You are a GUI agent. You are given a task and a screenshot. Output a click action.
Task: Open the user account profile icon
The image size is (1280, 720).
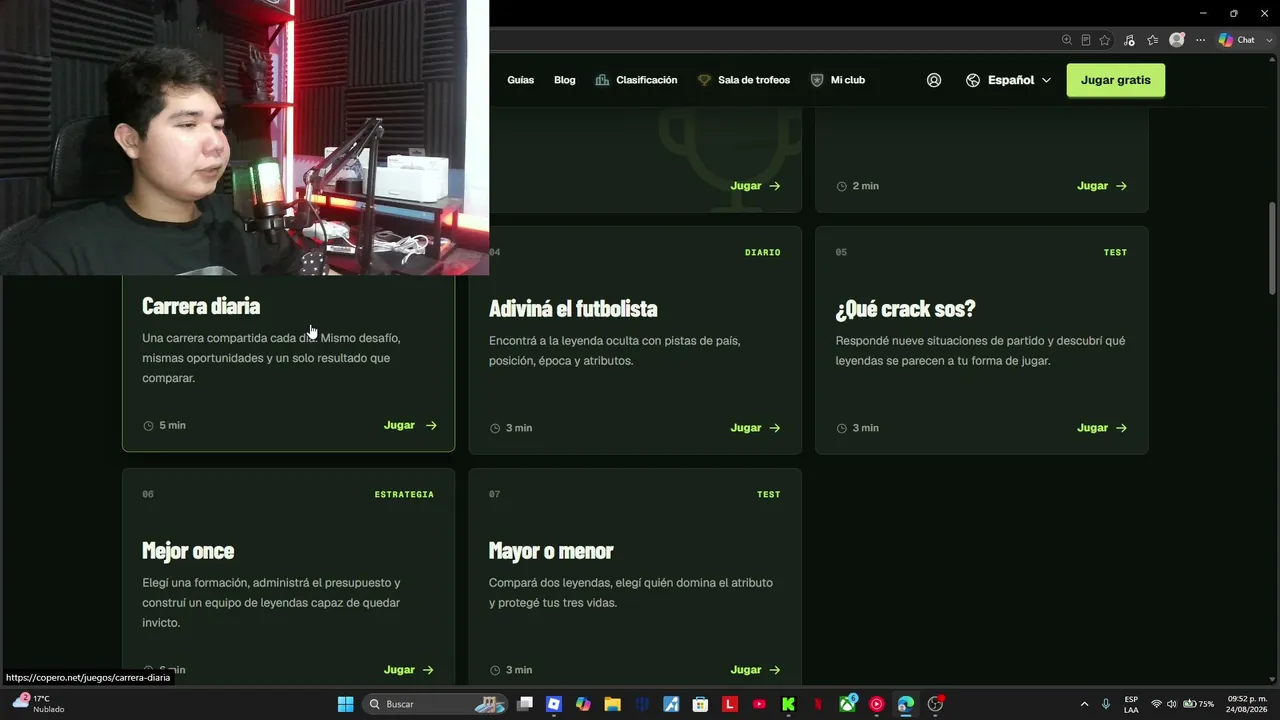[x=934, y=80]
